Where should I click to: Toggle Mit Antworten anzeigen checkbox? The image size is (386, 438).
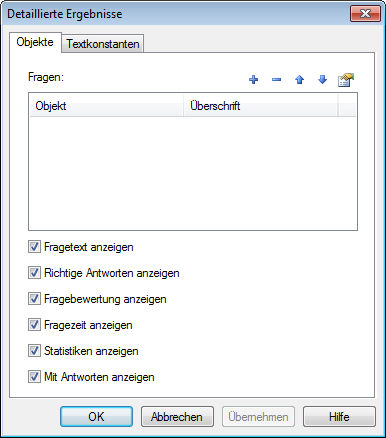tap(34, 377)
